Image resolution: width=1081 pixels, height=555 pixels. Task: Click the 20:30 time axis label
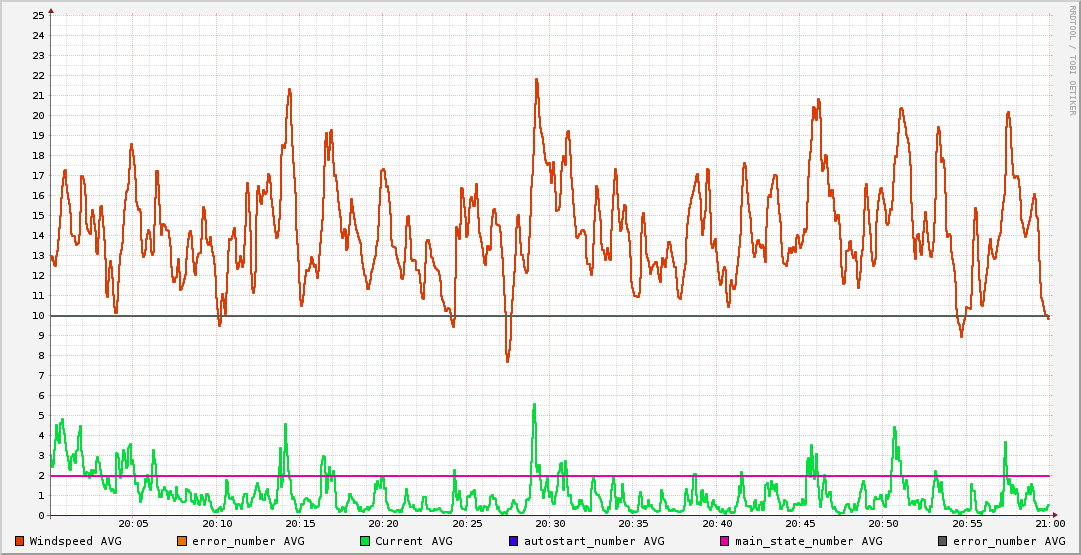click(x=550, y=523)
